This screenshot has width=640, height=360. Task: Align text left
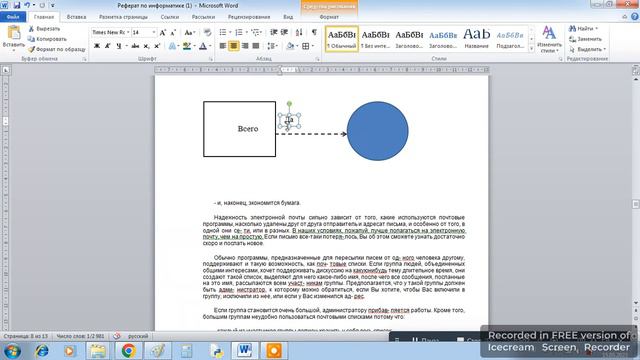coord(222,46)
